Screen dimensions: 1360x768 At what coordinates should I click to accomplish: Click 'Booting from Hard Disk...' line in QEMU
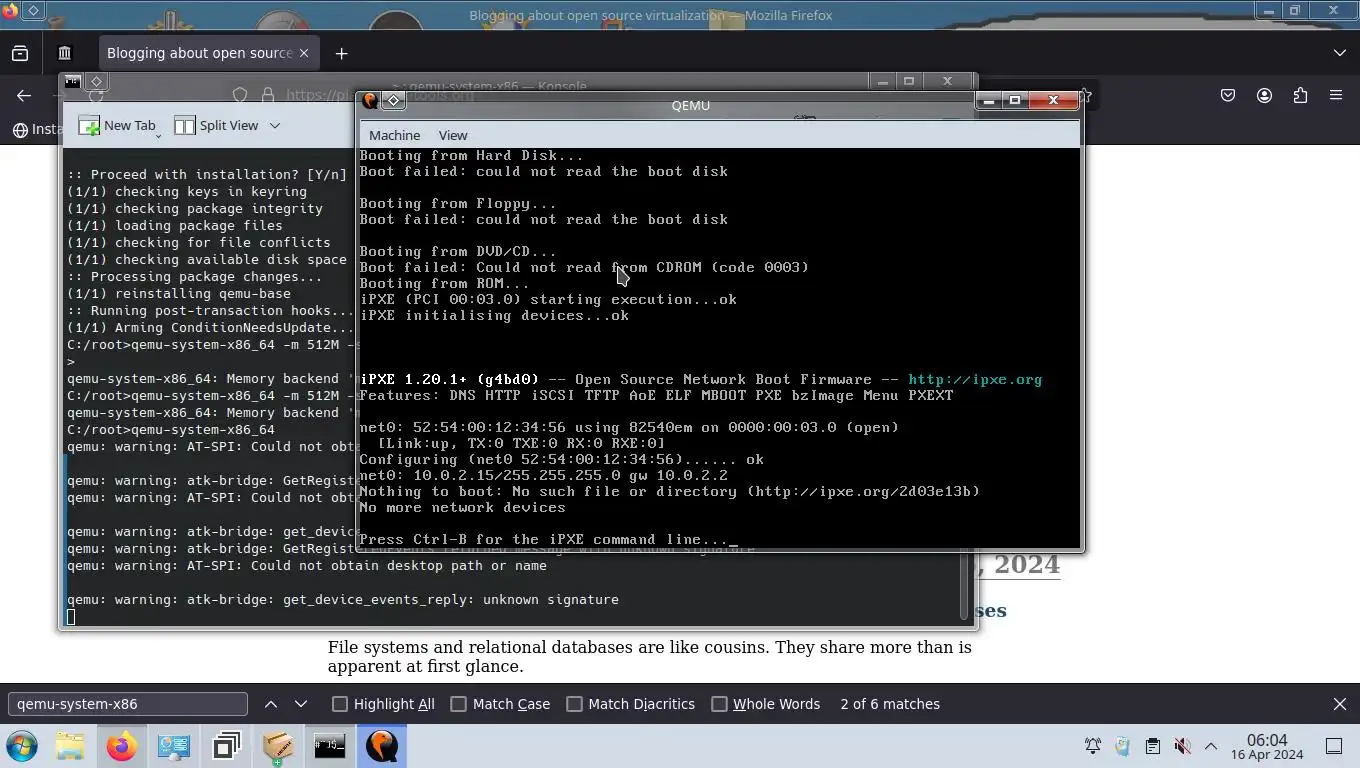coord(471,155)
